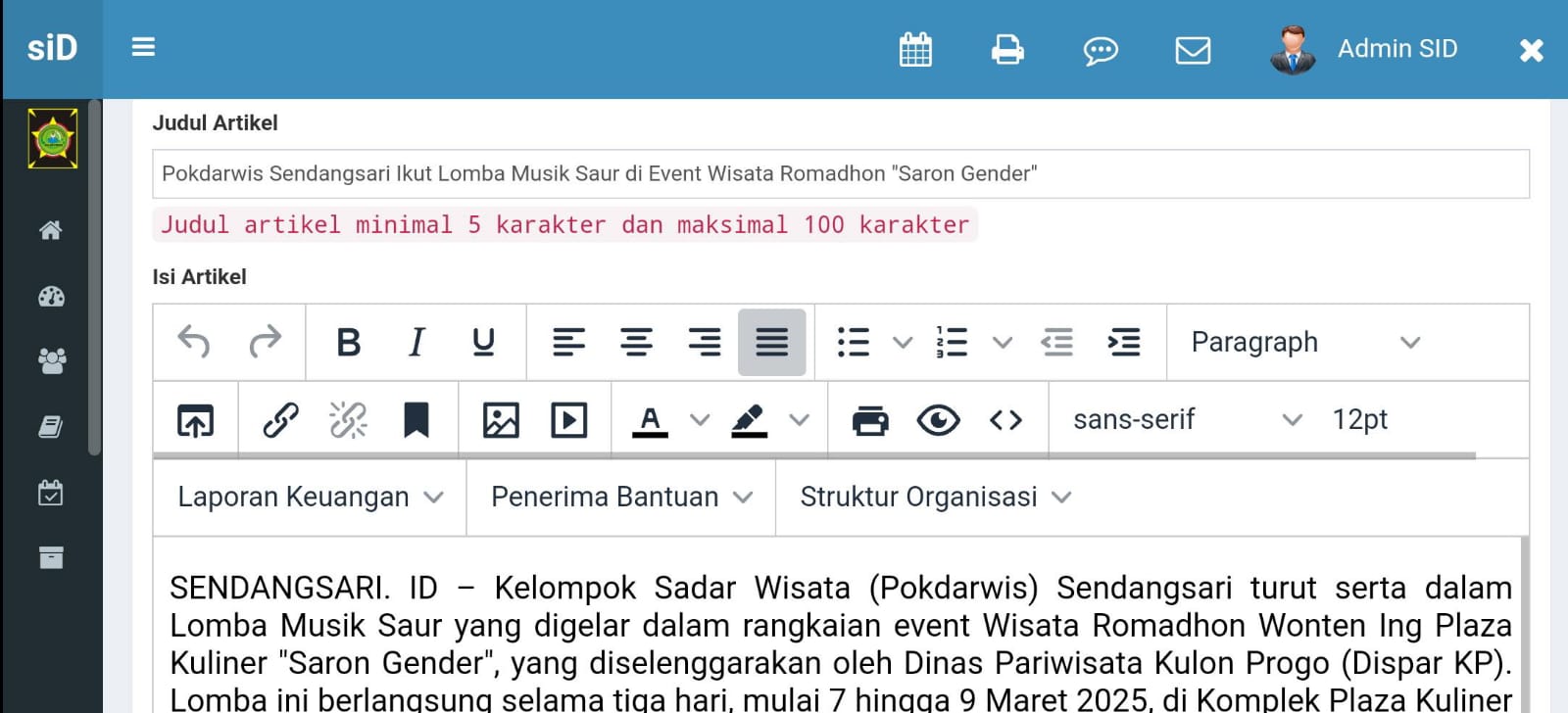1568x713 pixels.
Task: Open the book sidebar icon
Action: point(51,427)
